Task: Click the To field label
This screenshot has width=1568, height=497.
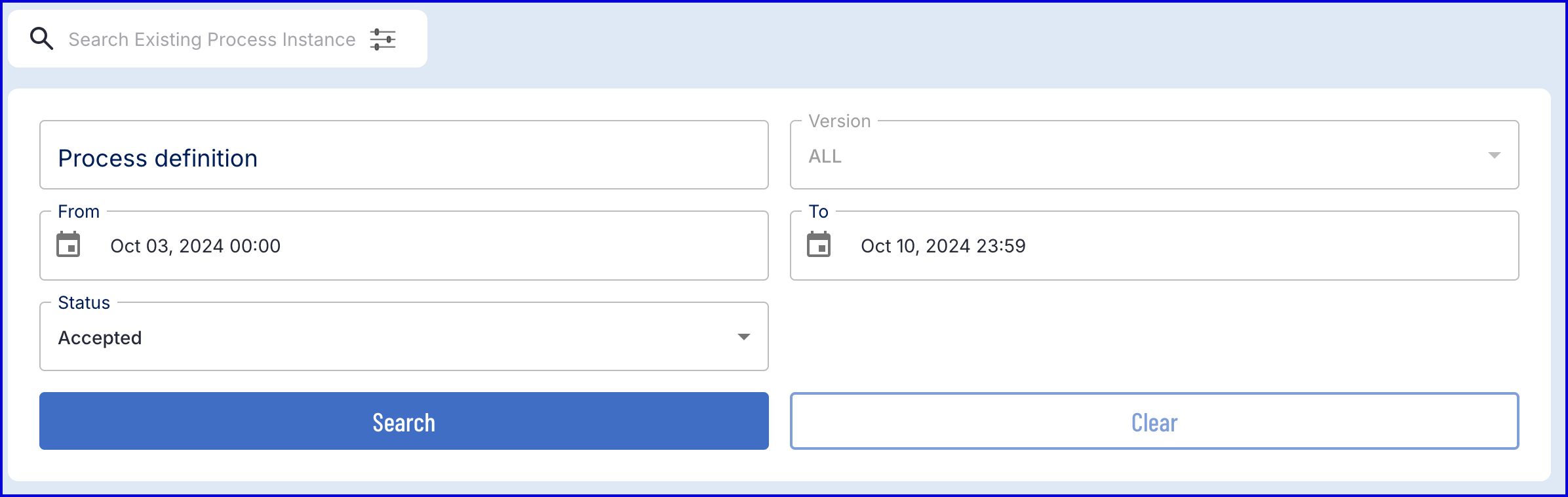Action: click(x=818, y=212)
